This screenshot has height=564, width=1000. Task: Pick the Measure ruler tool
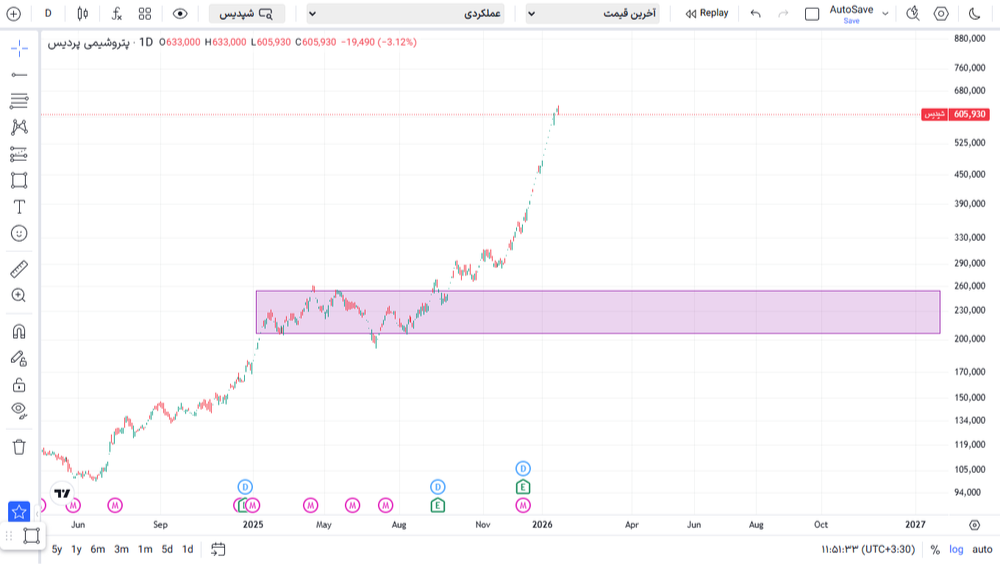[18, 269]
